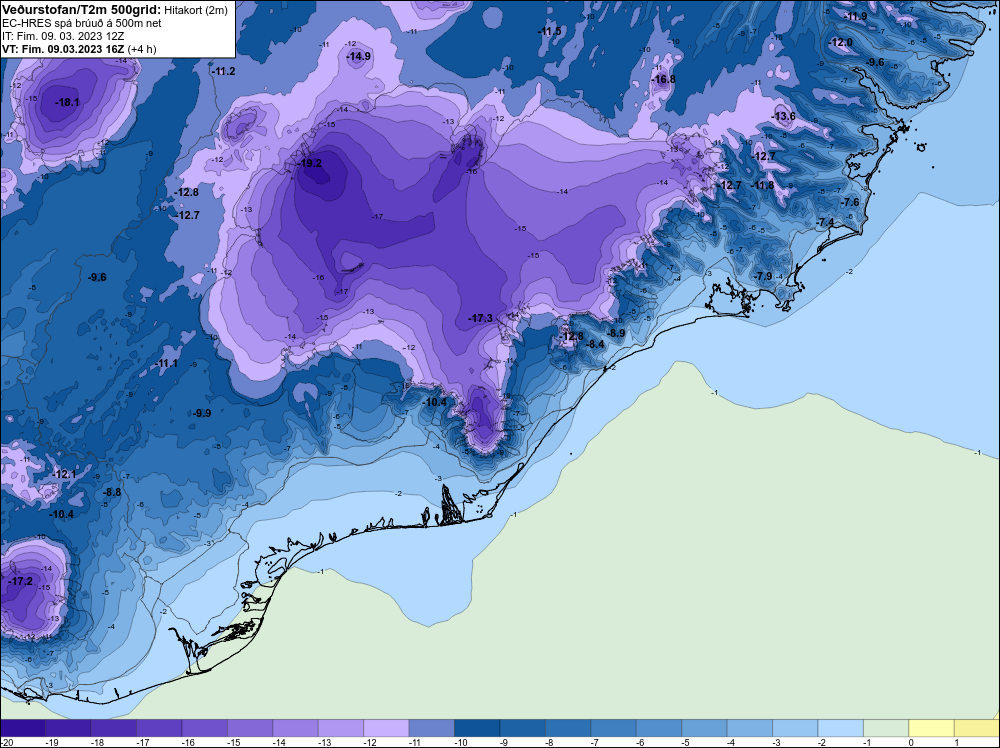Viewport: 1000px width, 748px height.
Task: Select the -14.9 temperature value
Action: click(358, 57)
